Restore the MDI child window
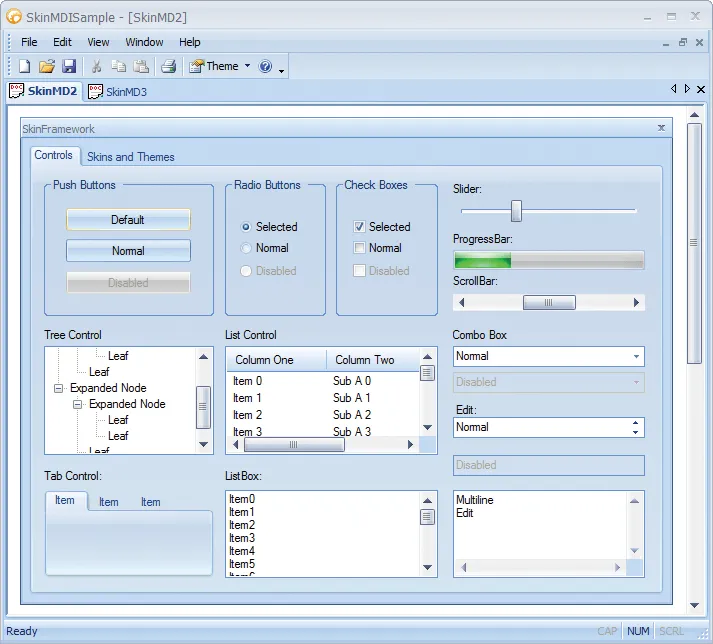This screenshot has height=644, width=713. click(683, 42)
